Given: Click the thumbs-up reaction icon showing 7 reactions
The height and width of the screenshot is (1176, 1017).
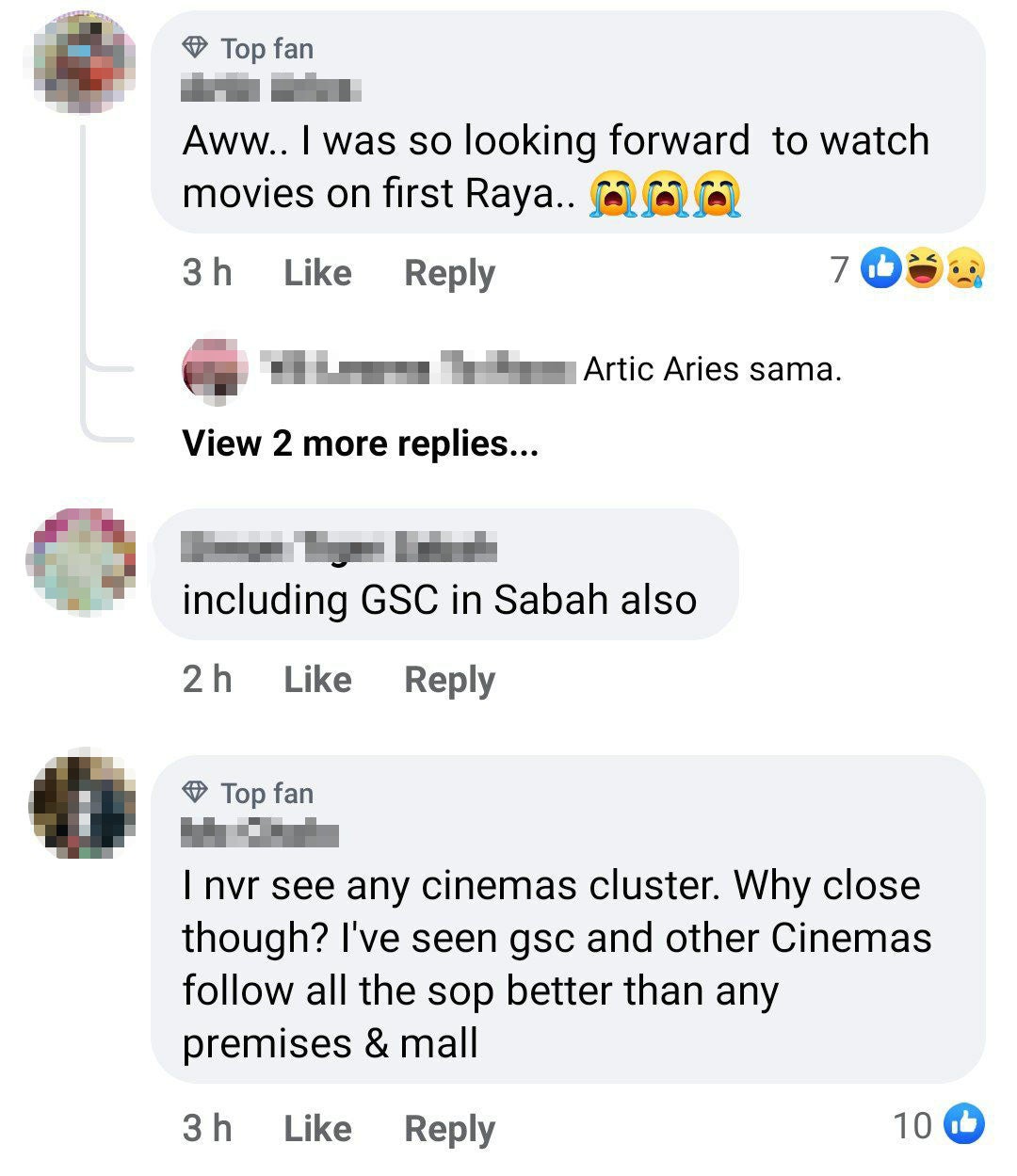Looking at the screenshot, I should pyautogui.click(x=880, y=269).
